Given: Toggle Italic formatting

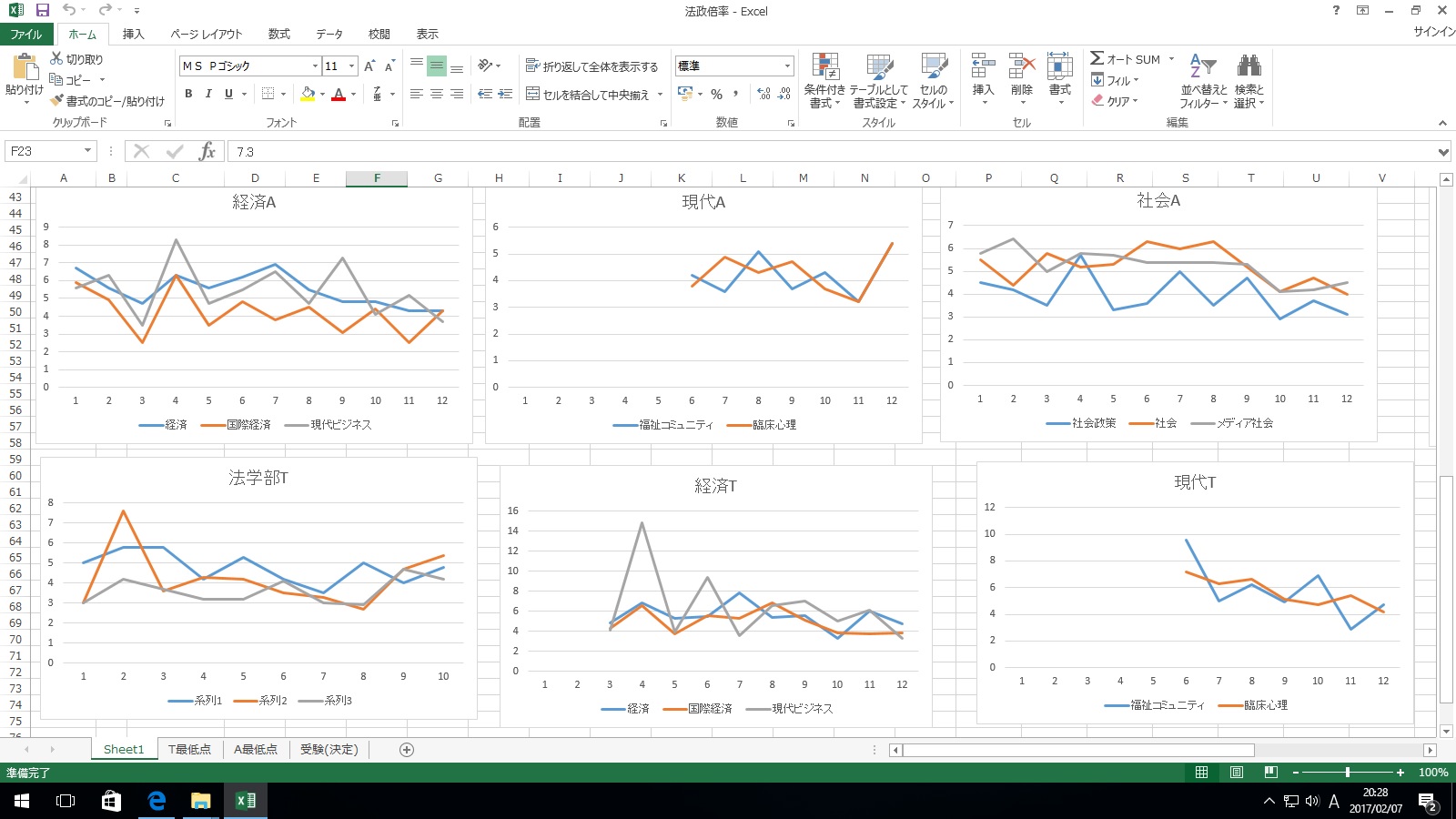Looking at the screenshot, I should (208, 94).
